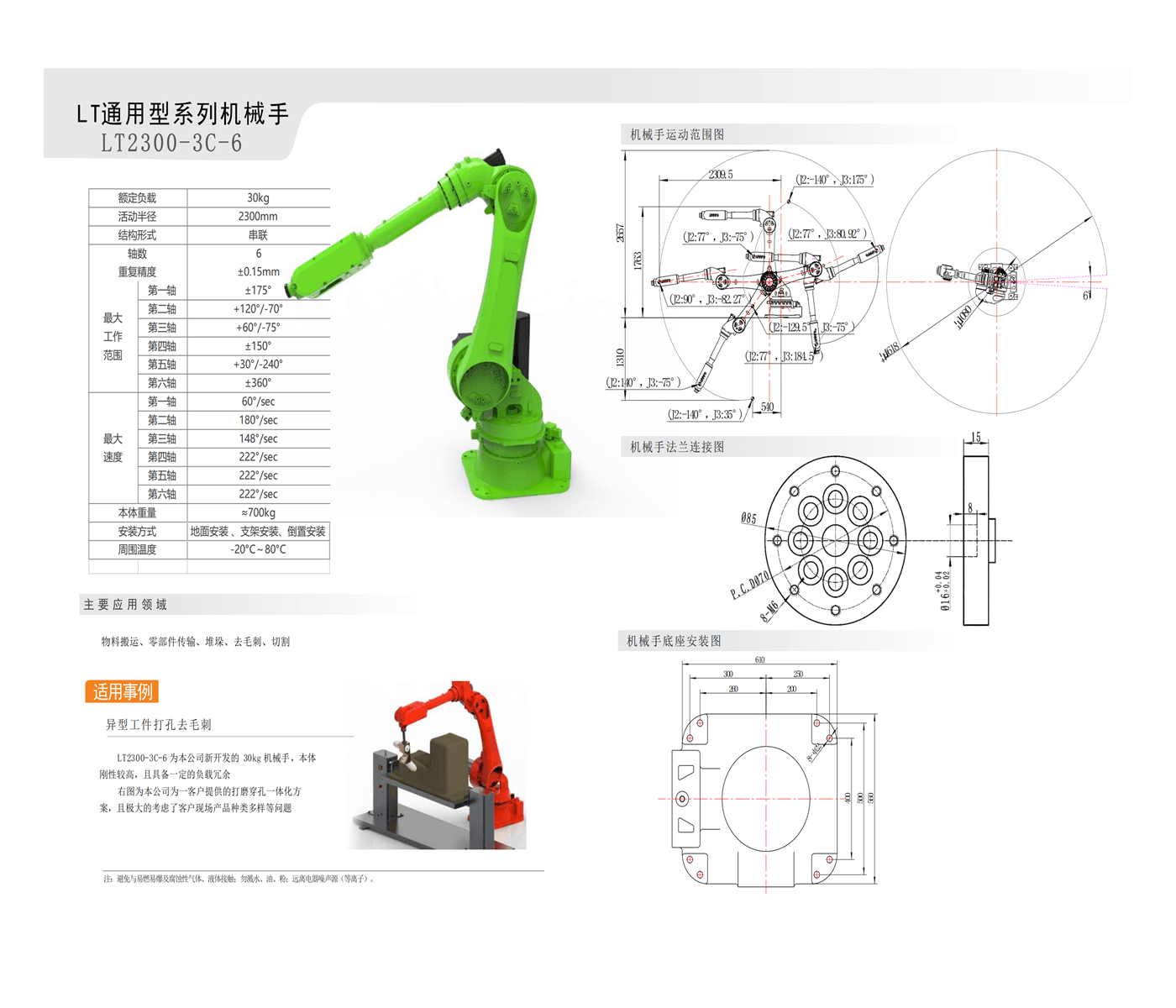The image size is (1176, 1008).
Task: Select the "机械手运动范围图" section header
Action: tap(677, 134)
